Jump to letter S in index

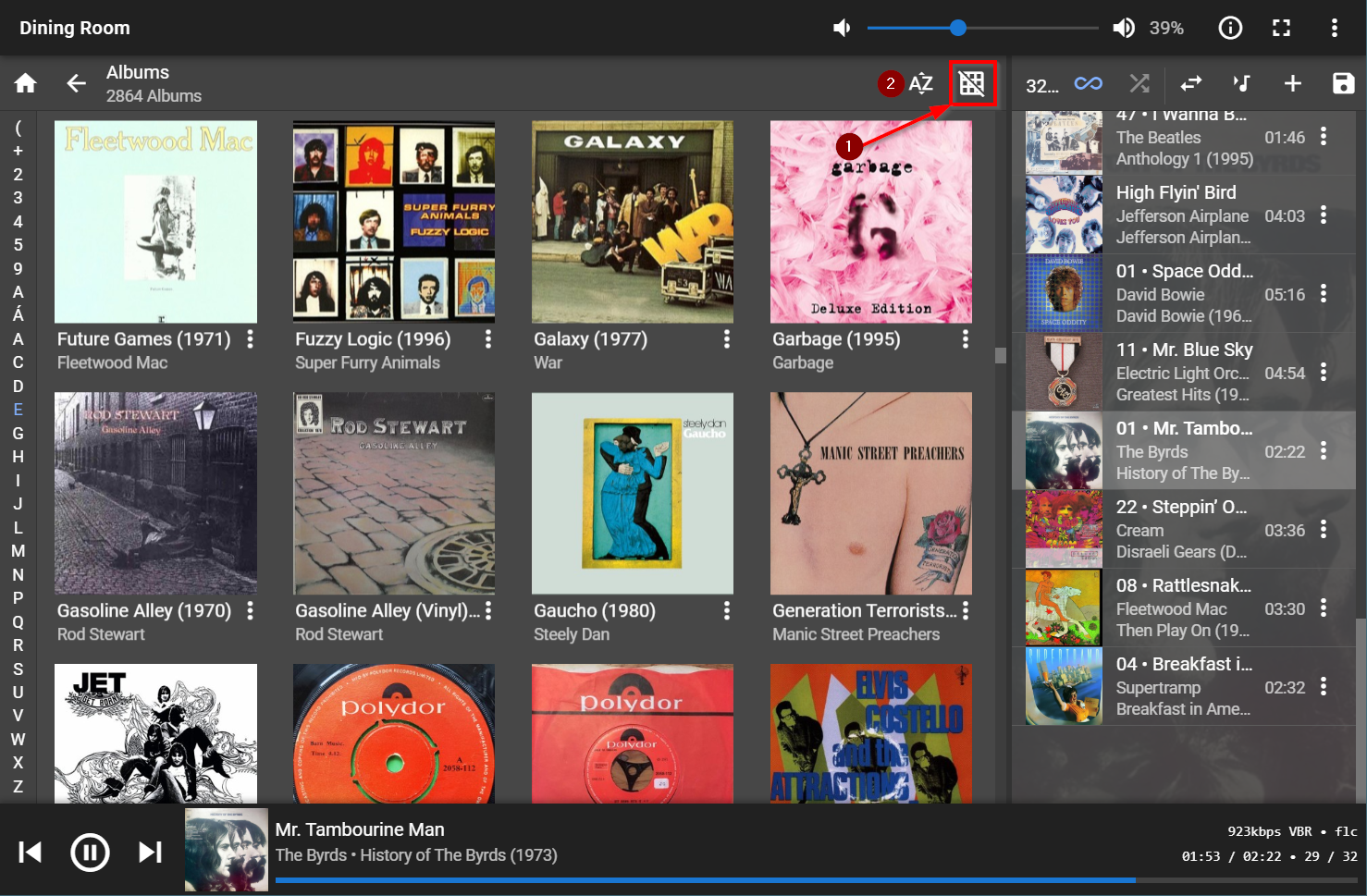point(18,669)
